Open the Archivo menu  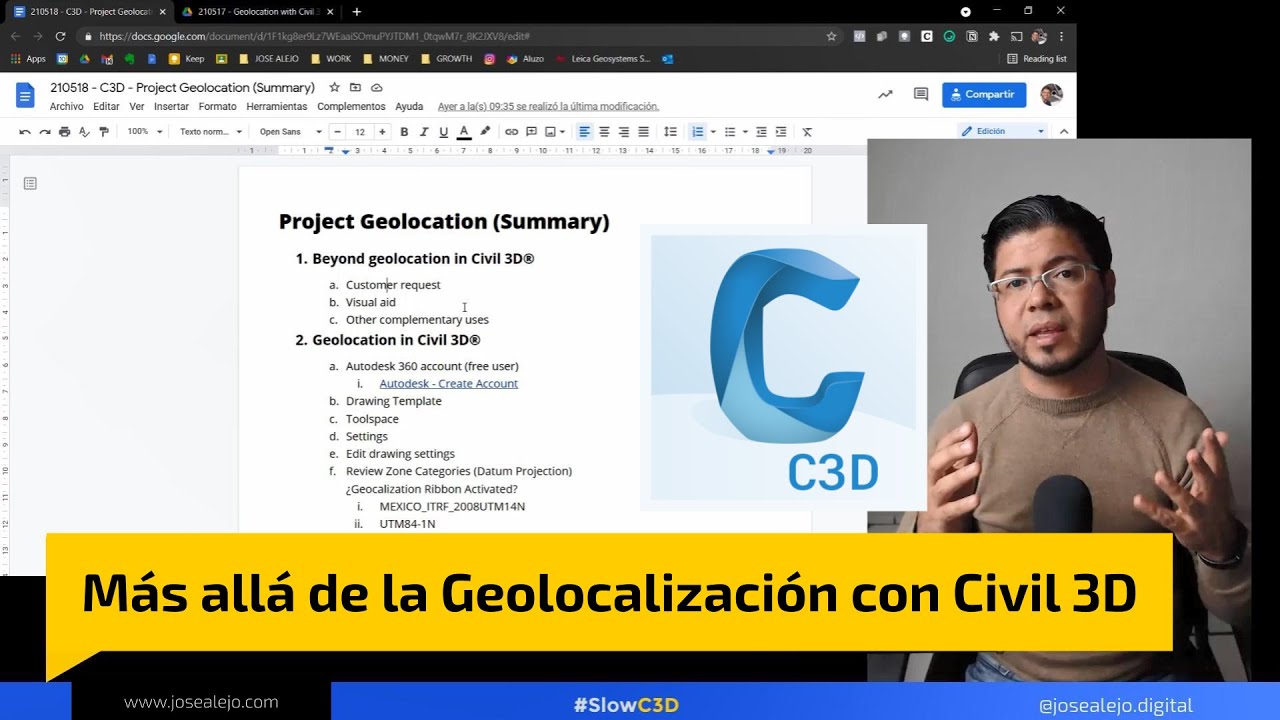click(67, 106)
